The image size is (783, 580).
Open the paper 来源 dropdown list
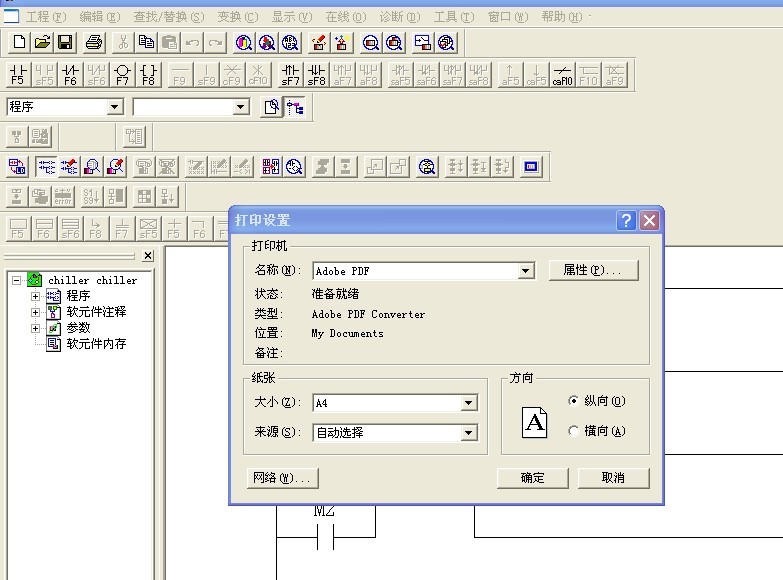tap(468, 433)
